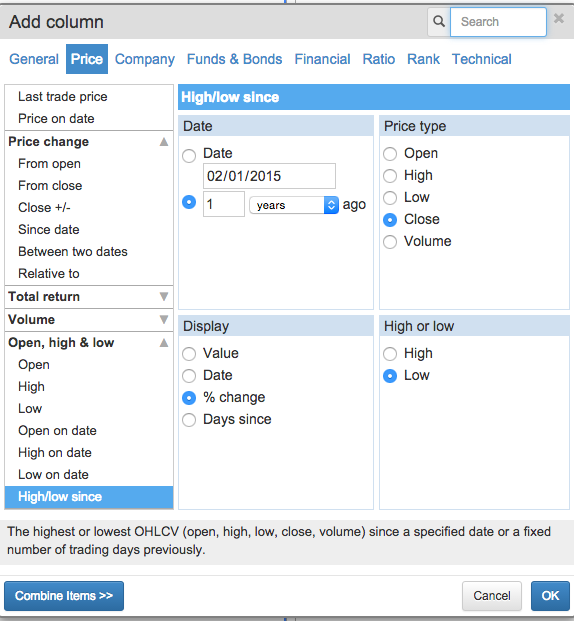Screen dimensions: 574x621
Task: Click the Cancel button
Action: [492, 596]
